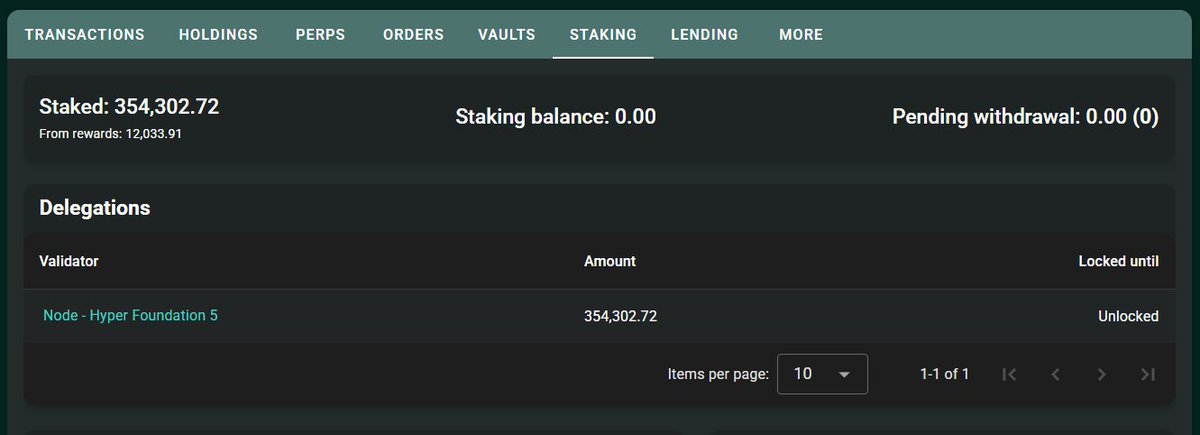Viewport: 1200px width, 435px height.
Task: Select the Perps tab
Action: pyautogui.click(x=320, y=34)
